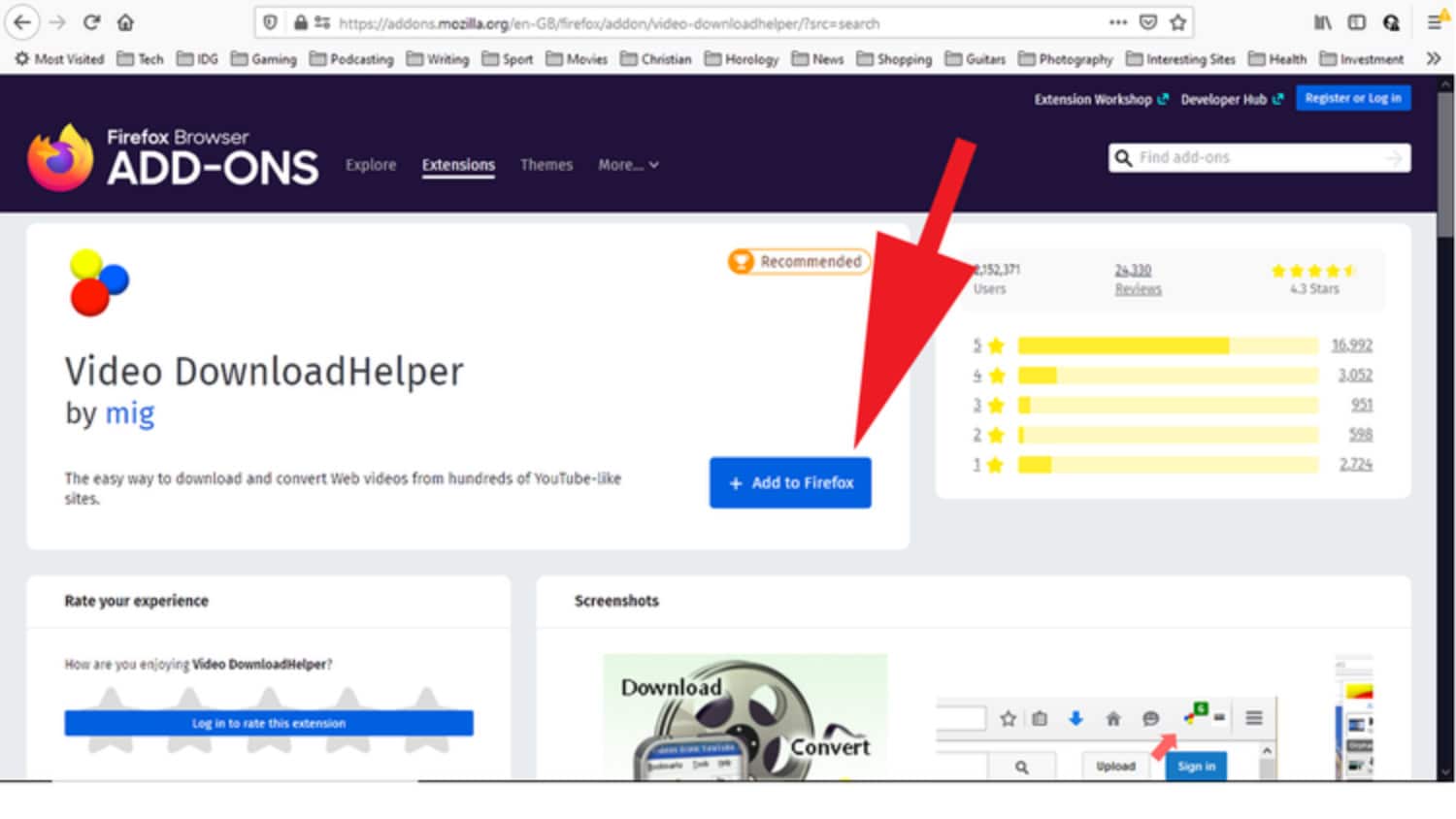Toggle the sidebar icon in toolbar
Viewport: 1456px width, 819px height.
(1357, 22)
